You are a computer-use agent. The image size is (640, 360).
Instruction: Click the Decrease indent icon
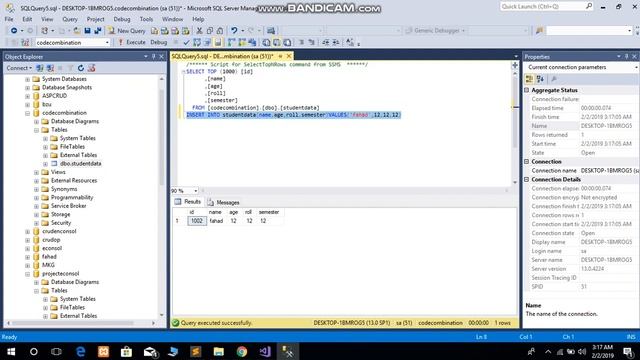326,42
